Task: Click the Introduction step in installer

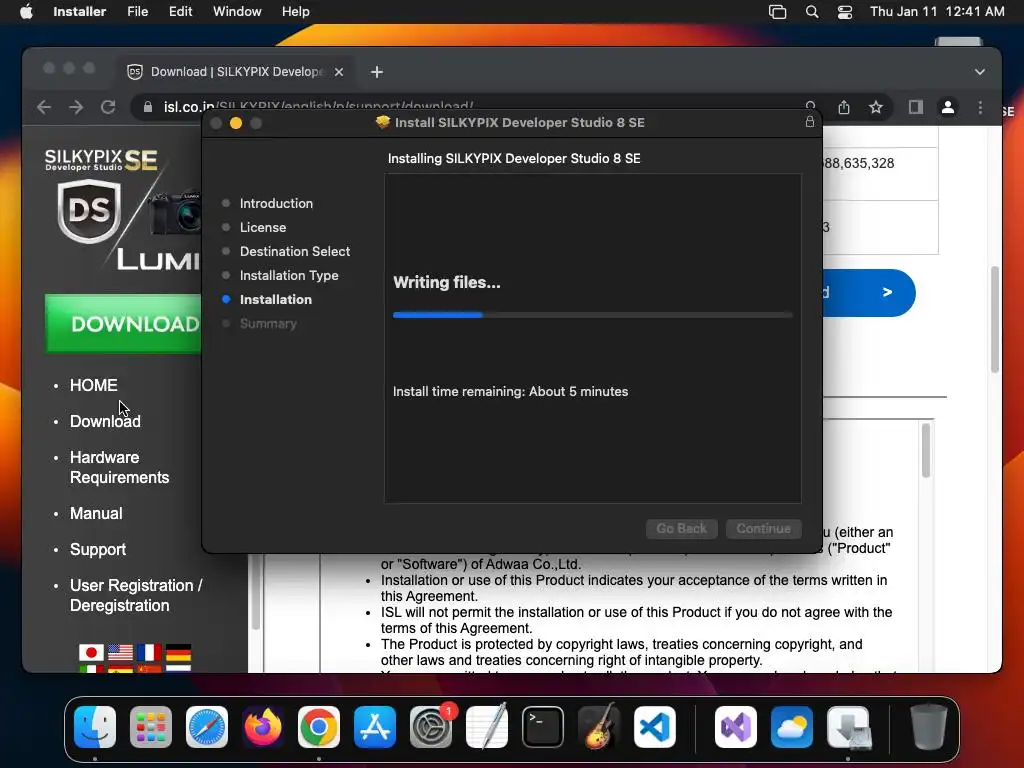Action: [276, 203]
